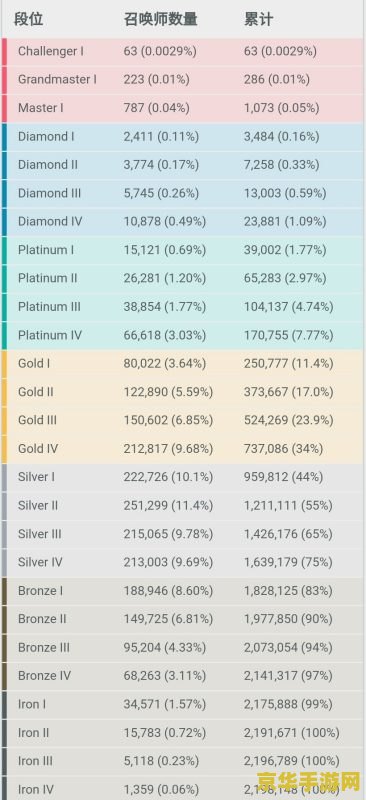Screen dimensions: 366x800
Task: Click the yellow Gold II color bar
Action: click(x=4, y=392)
